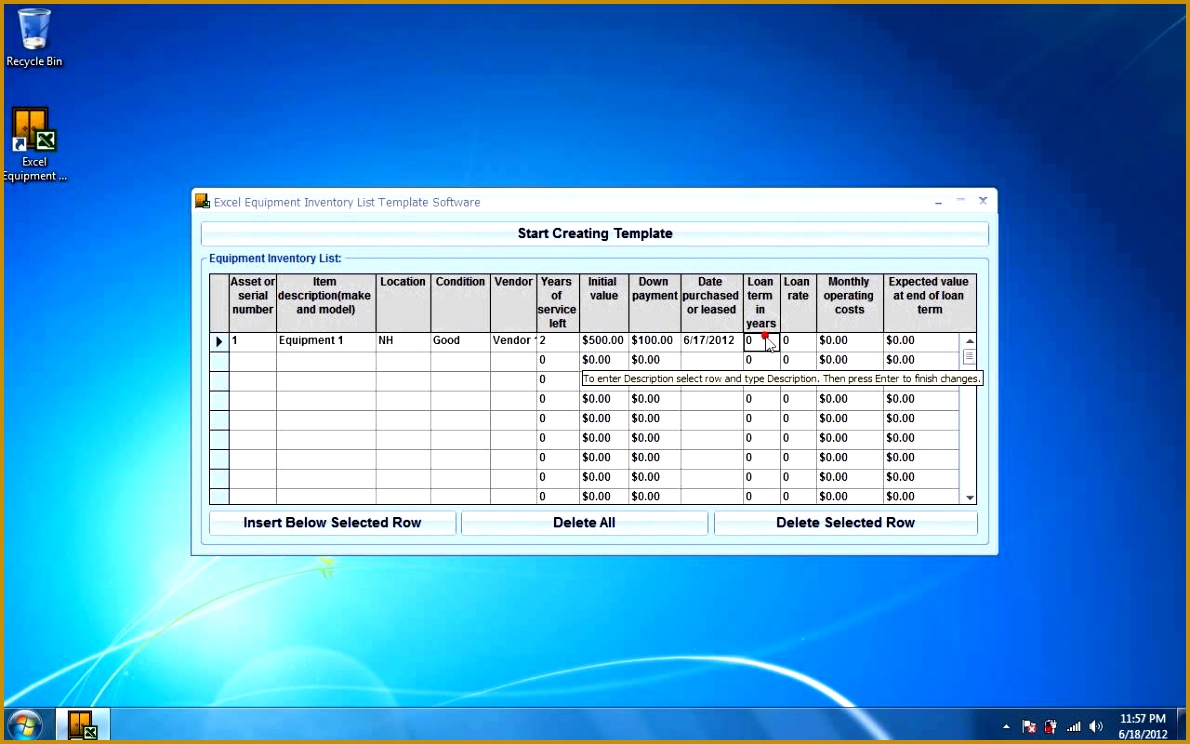Click the red battery tray icon
1190x744 pixels.
[x=1050, y=726]
